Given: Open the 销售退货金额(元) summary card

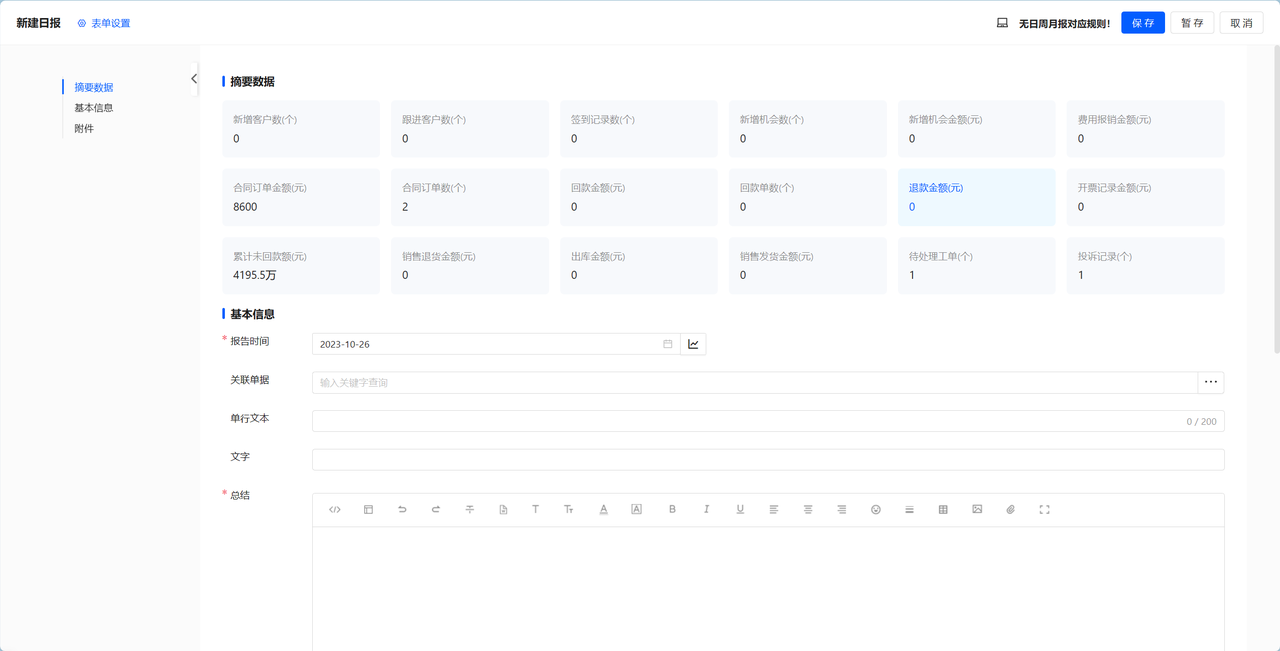Looking at the screenshot, I should [x=470, y=266].
